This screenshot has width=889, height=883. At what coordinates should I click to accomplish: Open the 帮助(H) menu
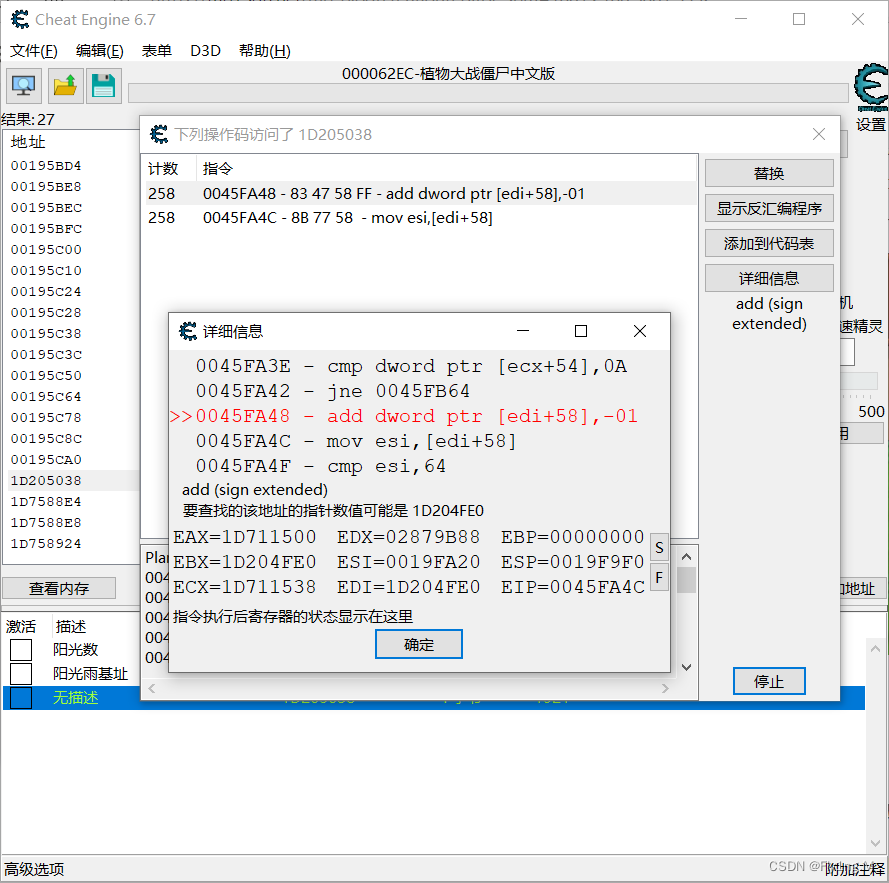[x=265, y=51]
